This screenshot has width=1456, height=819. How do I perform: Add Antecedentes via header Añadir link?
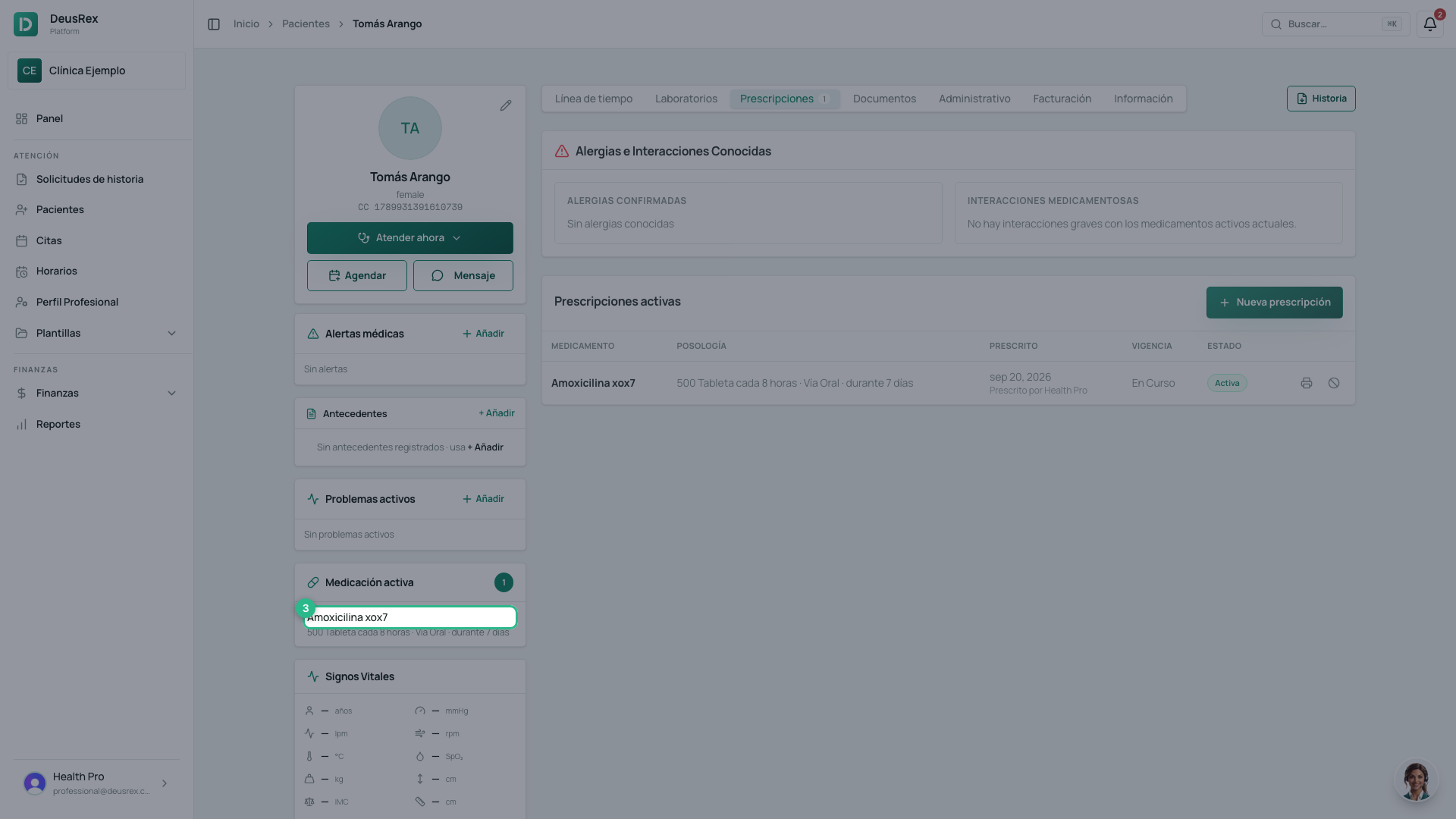tap(496, 413)
